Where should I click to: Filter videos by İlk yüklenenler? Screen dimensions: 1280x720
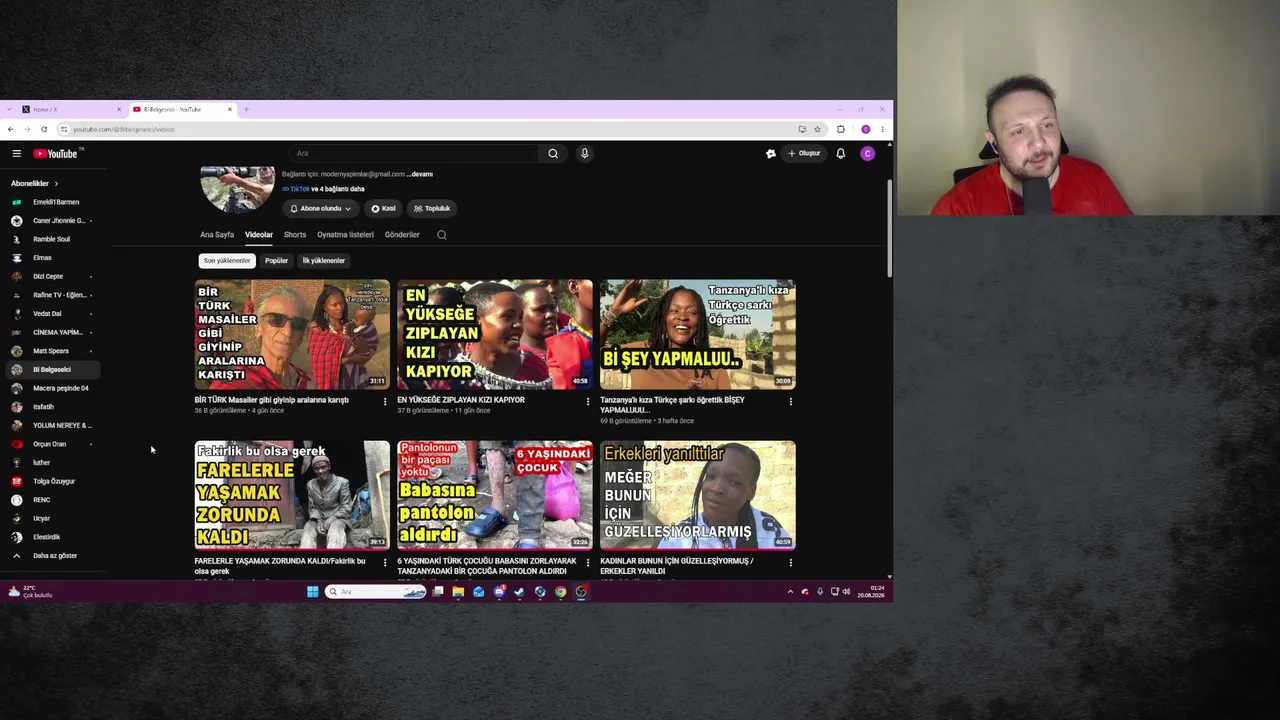point(324,261)
